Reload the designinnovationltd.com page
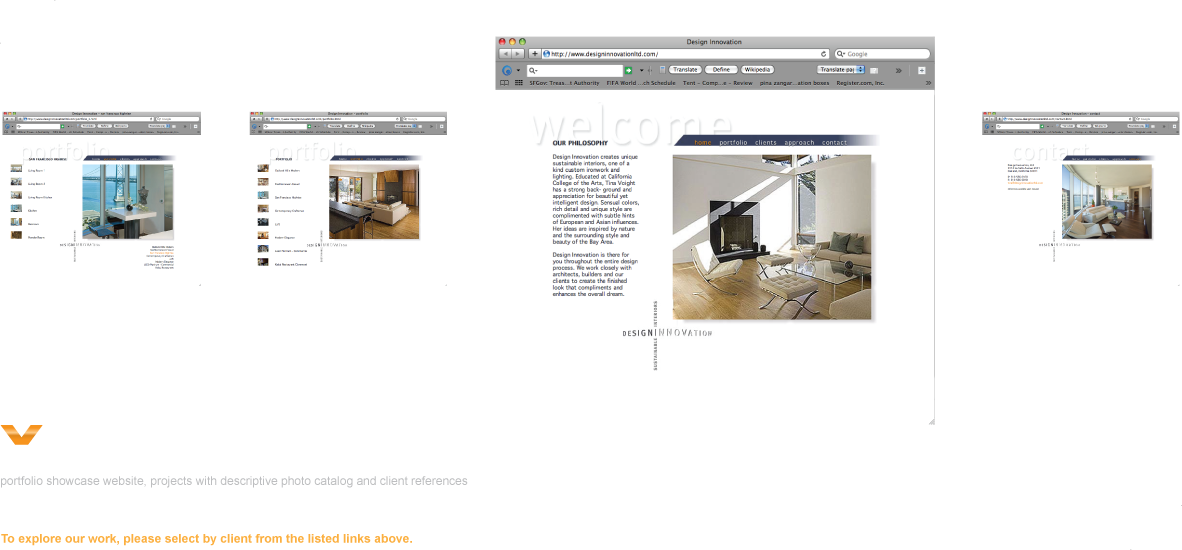Image resolution: width=1182 pixels, height=550 pixels. click(823, 54)
